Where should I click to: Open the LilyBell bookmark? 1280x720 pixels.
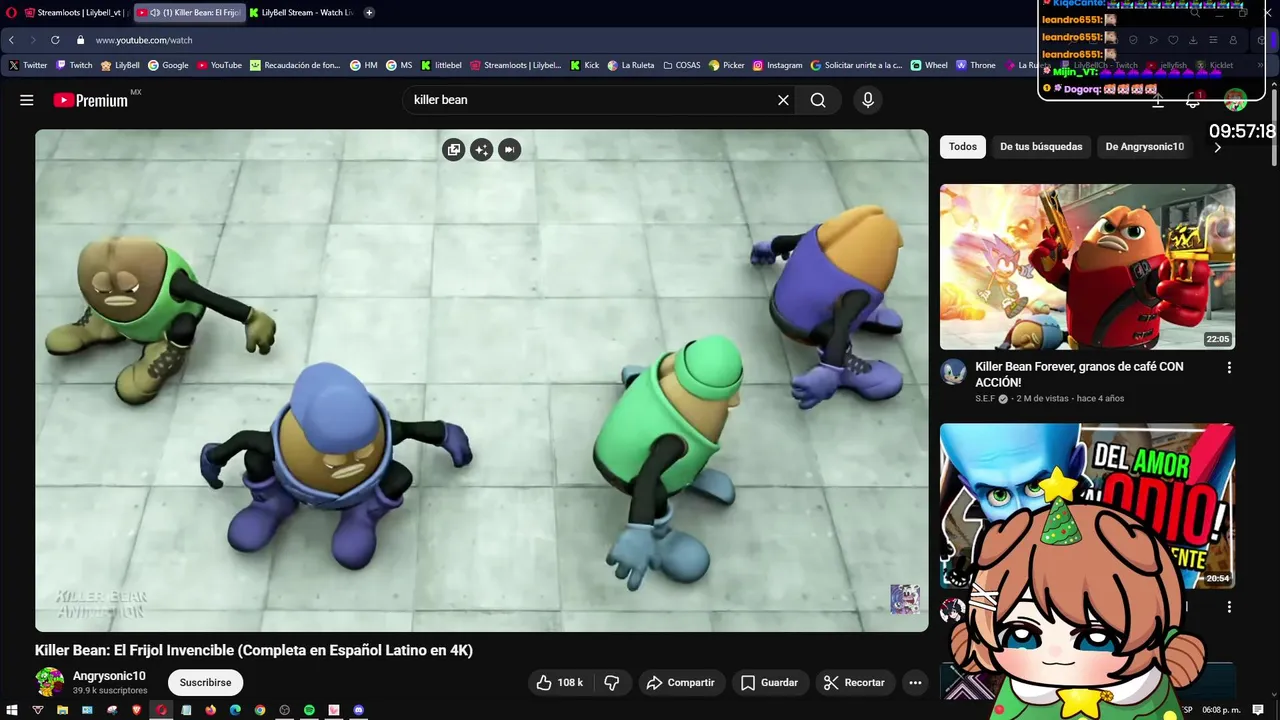click(x=120, y=65)
